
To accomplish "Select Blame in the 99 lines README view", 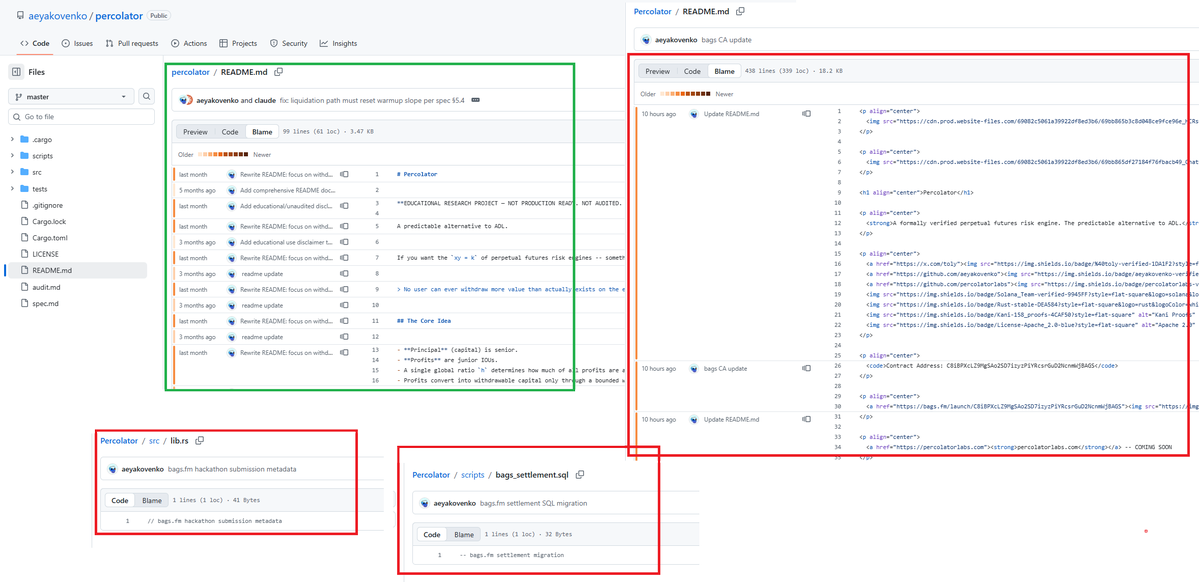I will click(261, 132).
